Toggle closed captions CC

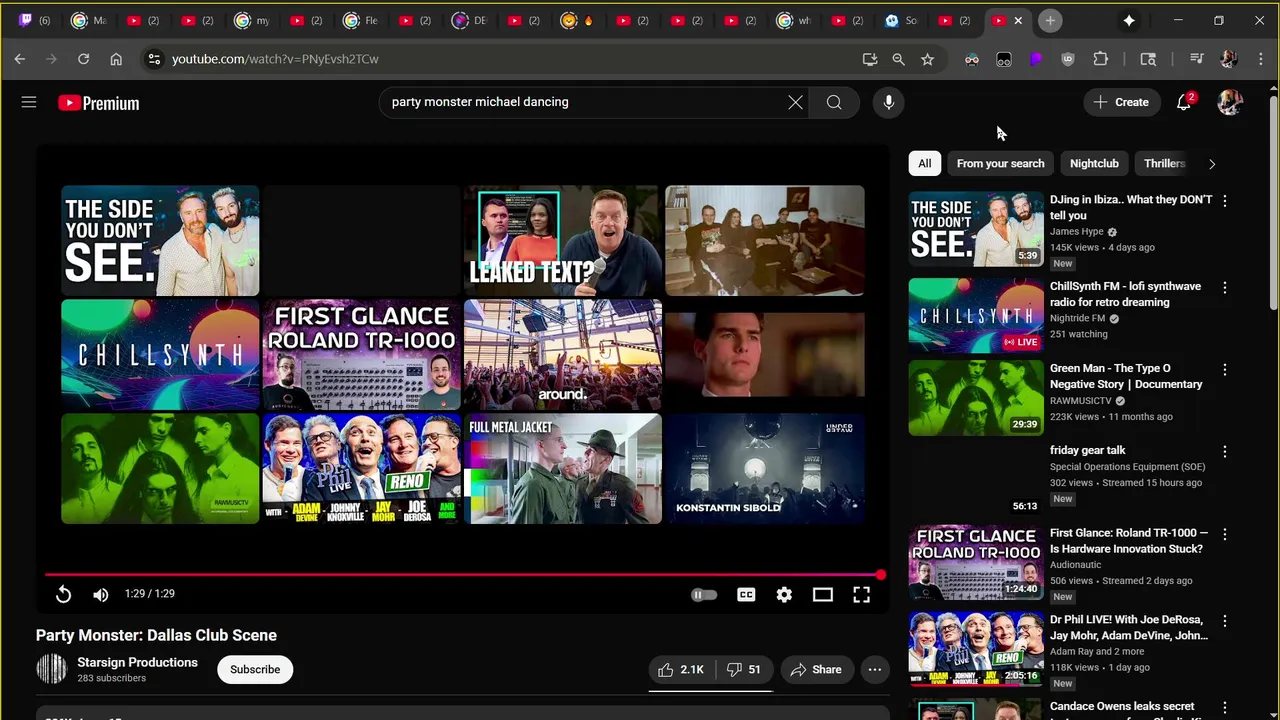(x=746, y=594)
